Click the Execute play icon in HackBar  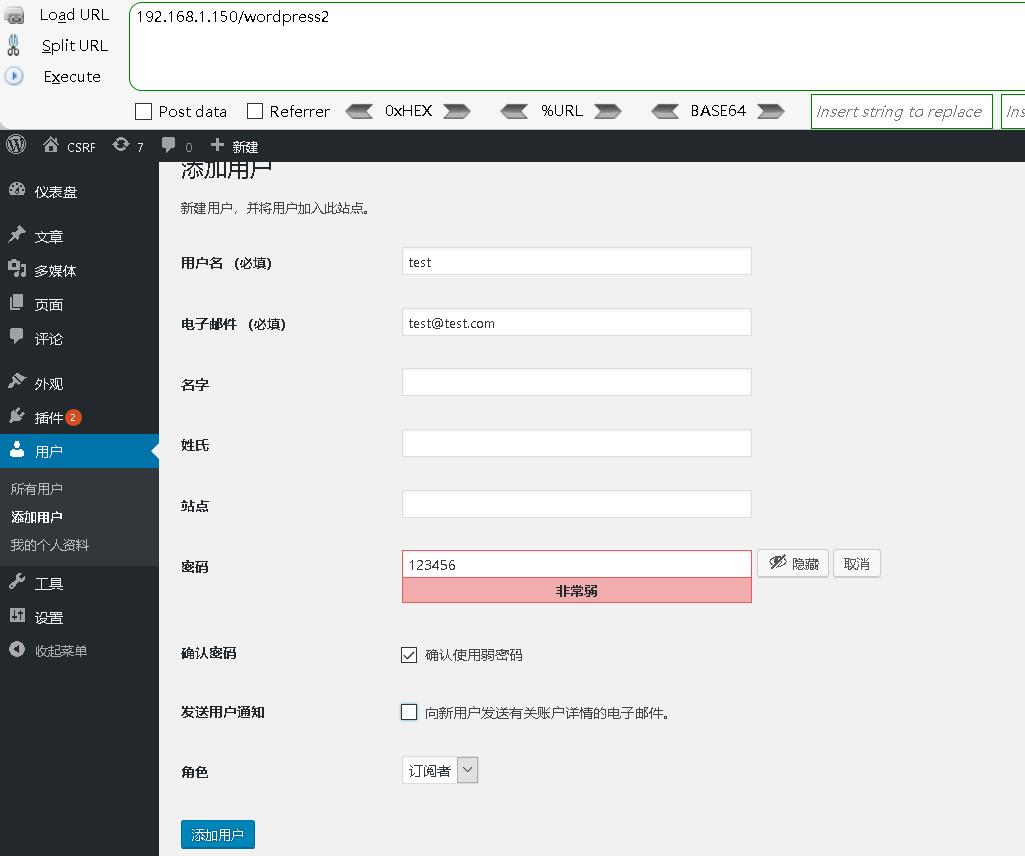[x=12, y=76]
